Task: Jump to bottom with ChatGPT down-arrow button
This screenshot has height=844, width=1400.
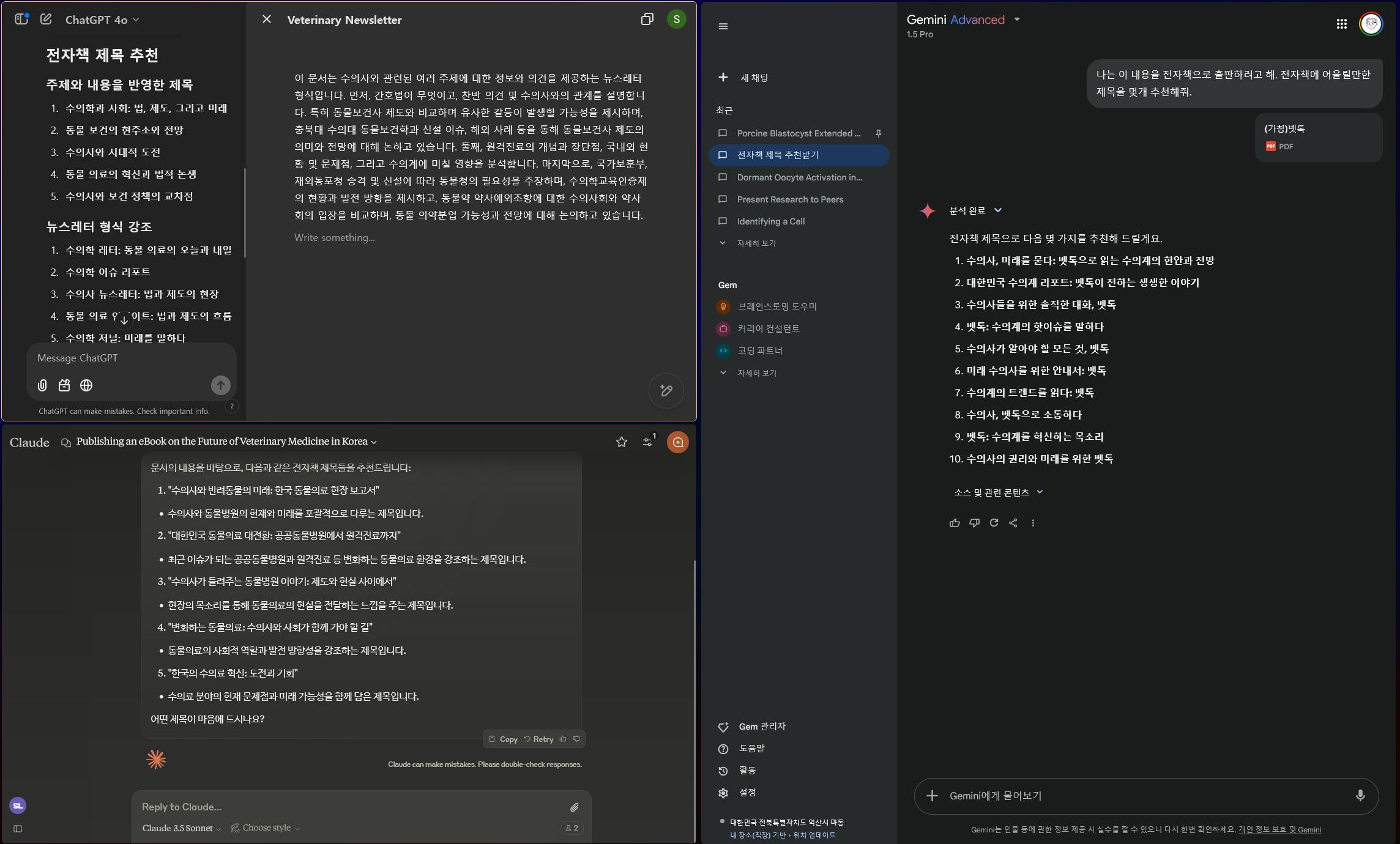Action: click(x=124, y=320)
